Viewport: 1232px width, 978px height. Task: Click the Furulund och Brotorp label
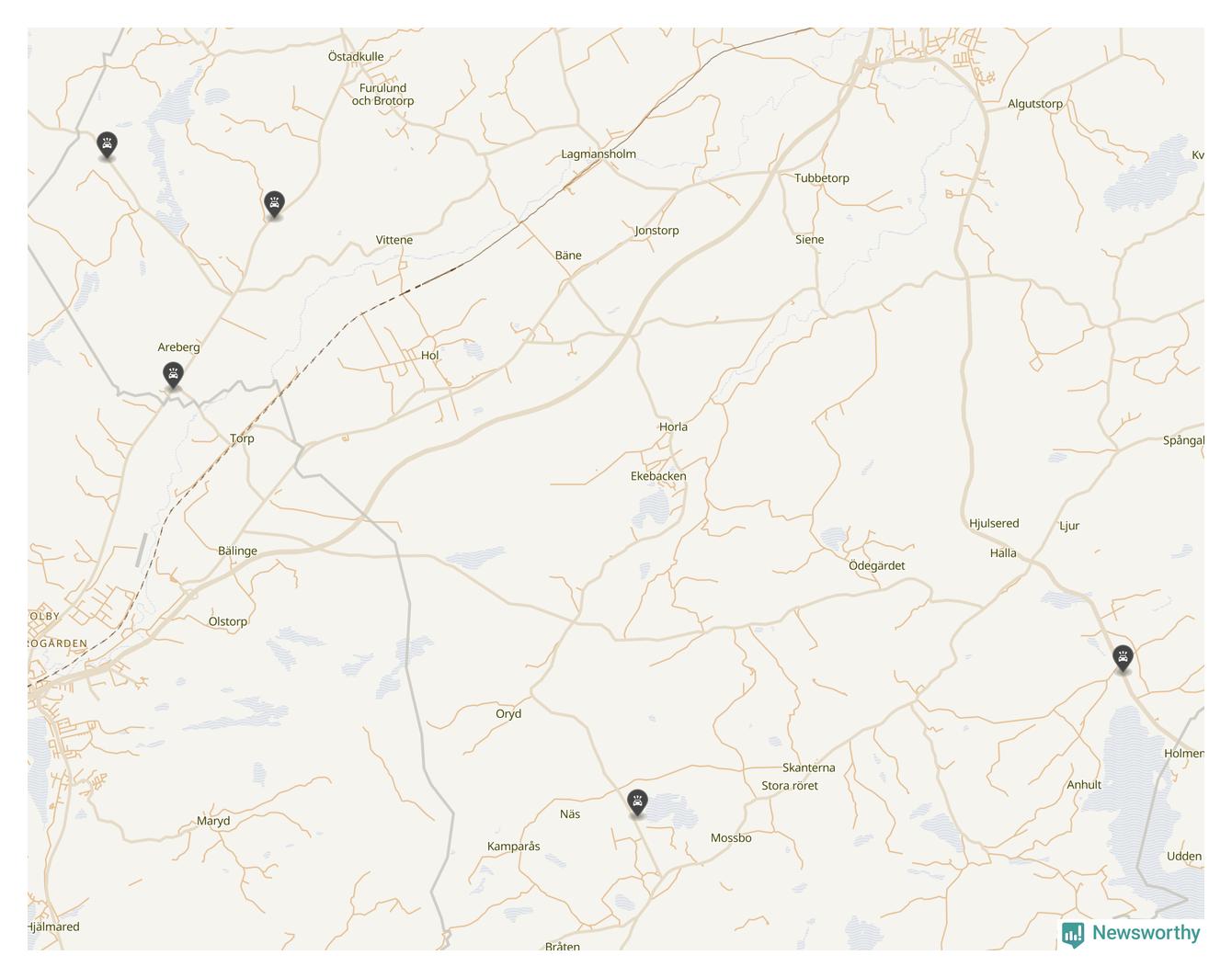(382, 95)
